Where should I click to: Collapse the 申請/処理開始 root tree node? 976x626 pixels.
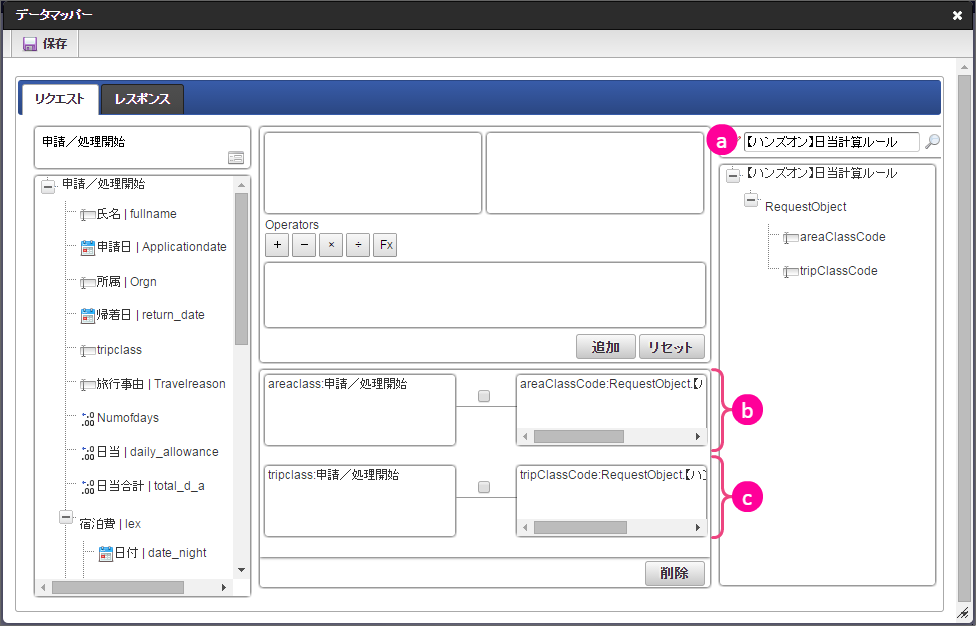[48, 185]
